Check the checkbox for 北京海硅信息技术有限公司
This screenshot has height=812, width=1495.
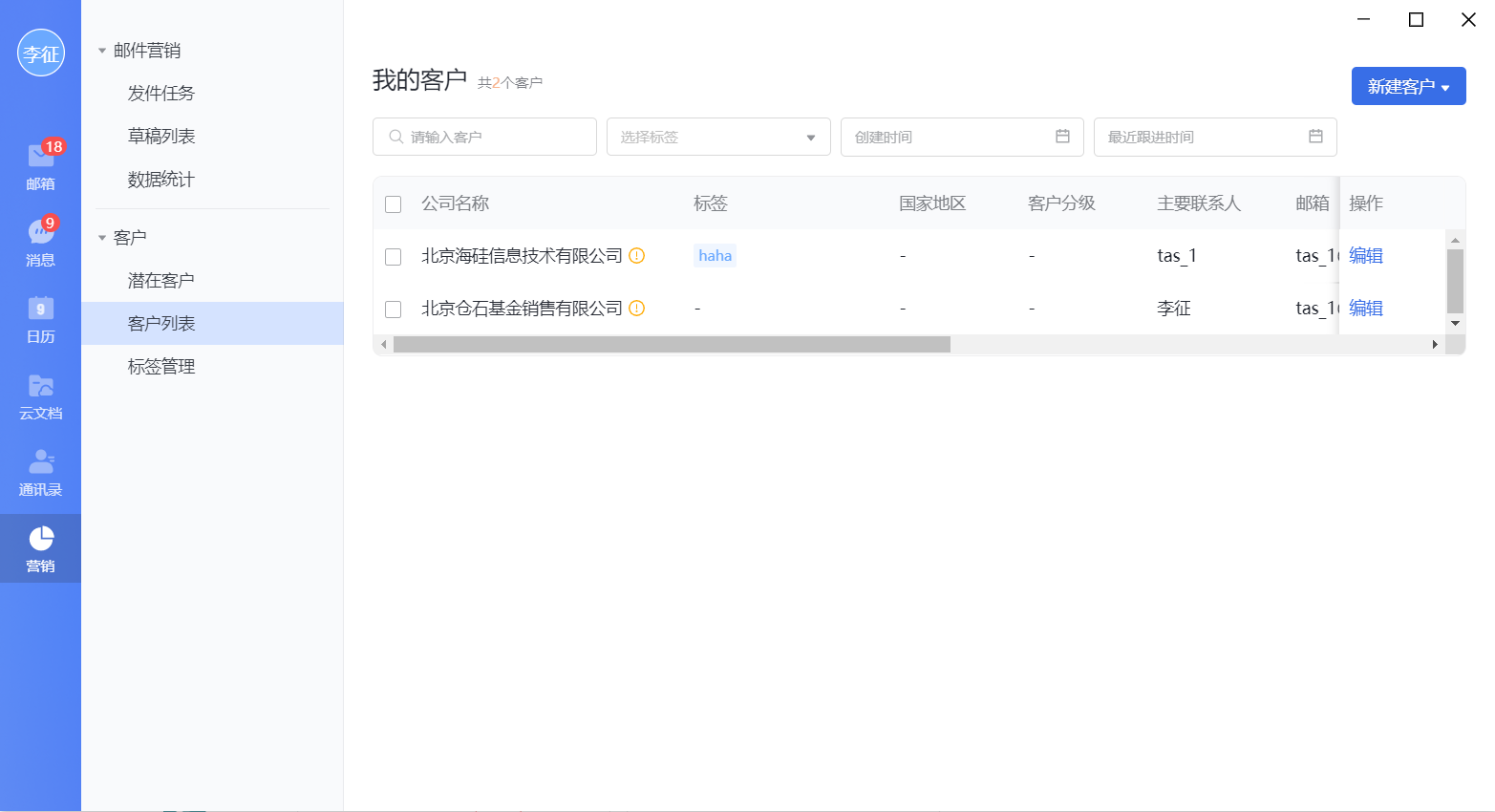click(x=394, y=255)
